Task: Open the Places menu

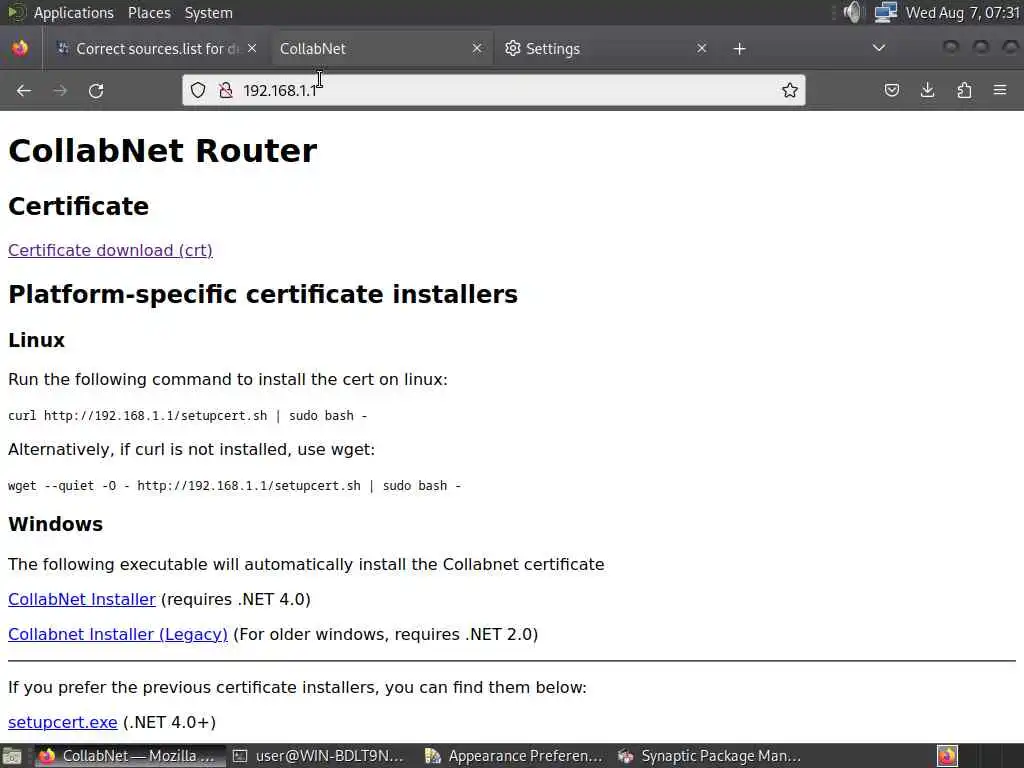Action: [x=149, y=13]
